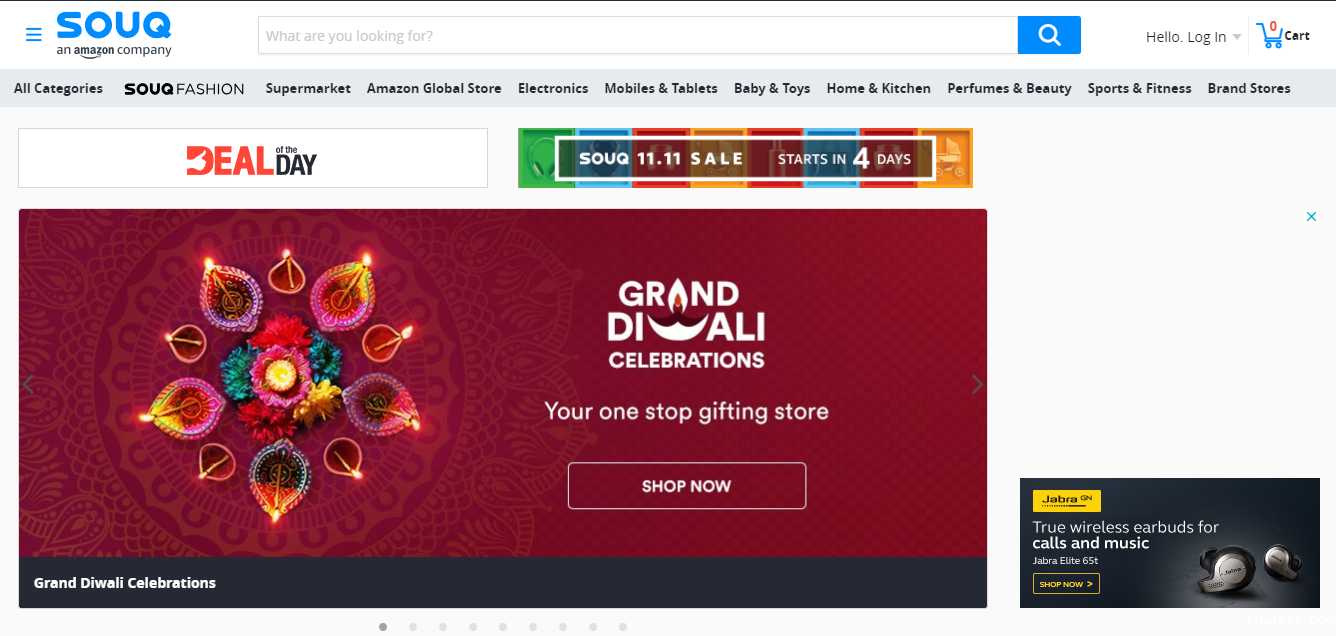This screenshot has width=1336, height=636.
Task: Show previous carousel slide arrow
Action: click(x=28, y=385)
